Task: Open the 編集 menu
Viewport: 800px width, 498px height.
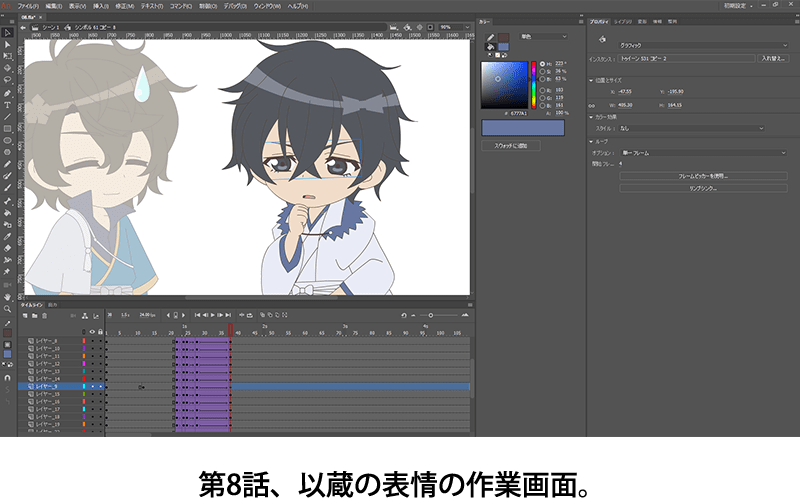Action: click(x=54, y=6)
